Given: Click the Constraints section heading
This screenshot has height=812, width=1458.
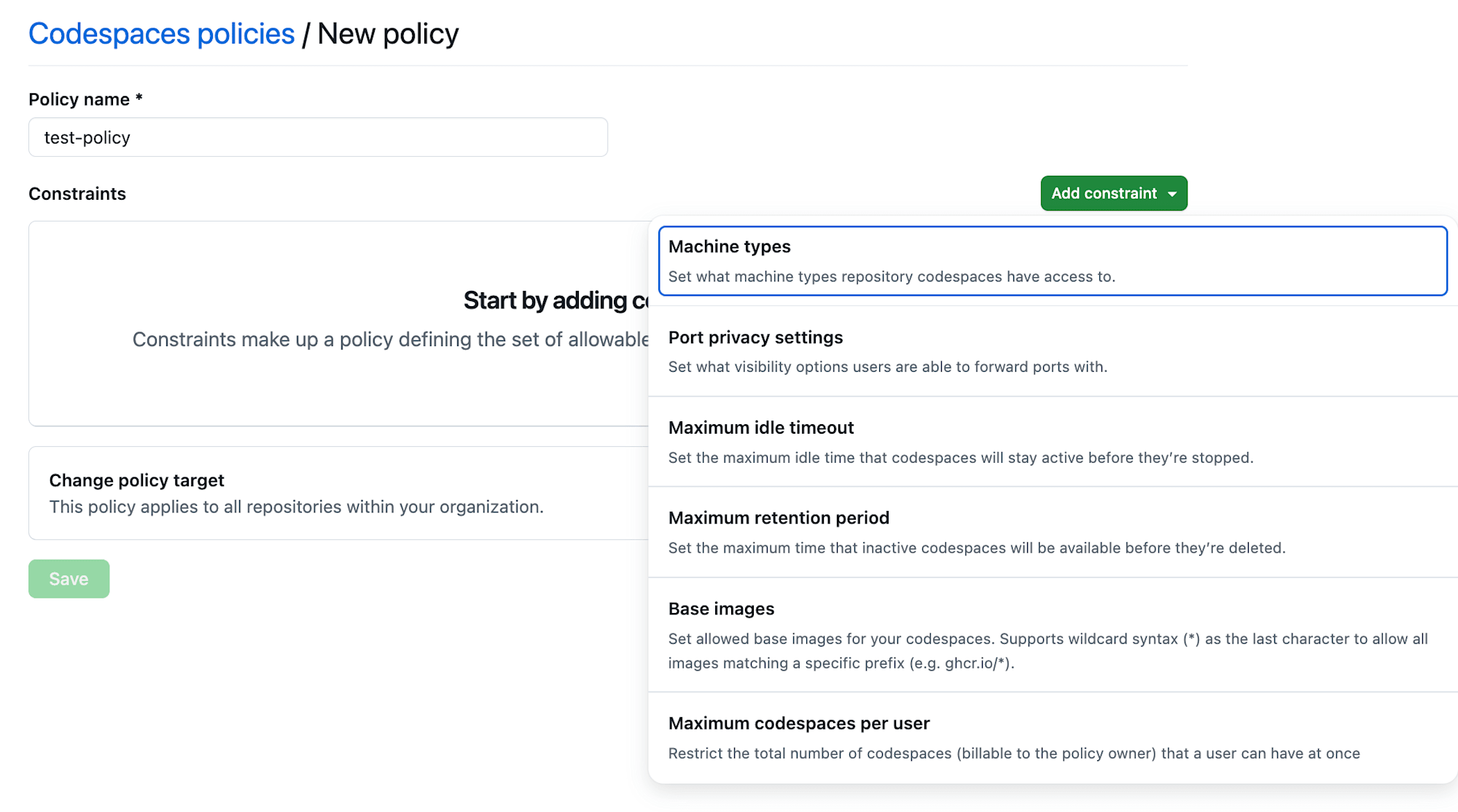Looking at the screenshot, I should (77, 194).
